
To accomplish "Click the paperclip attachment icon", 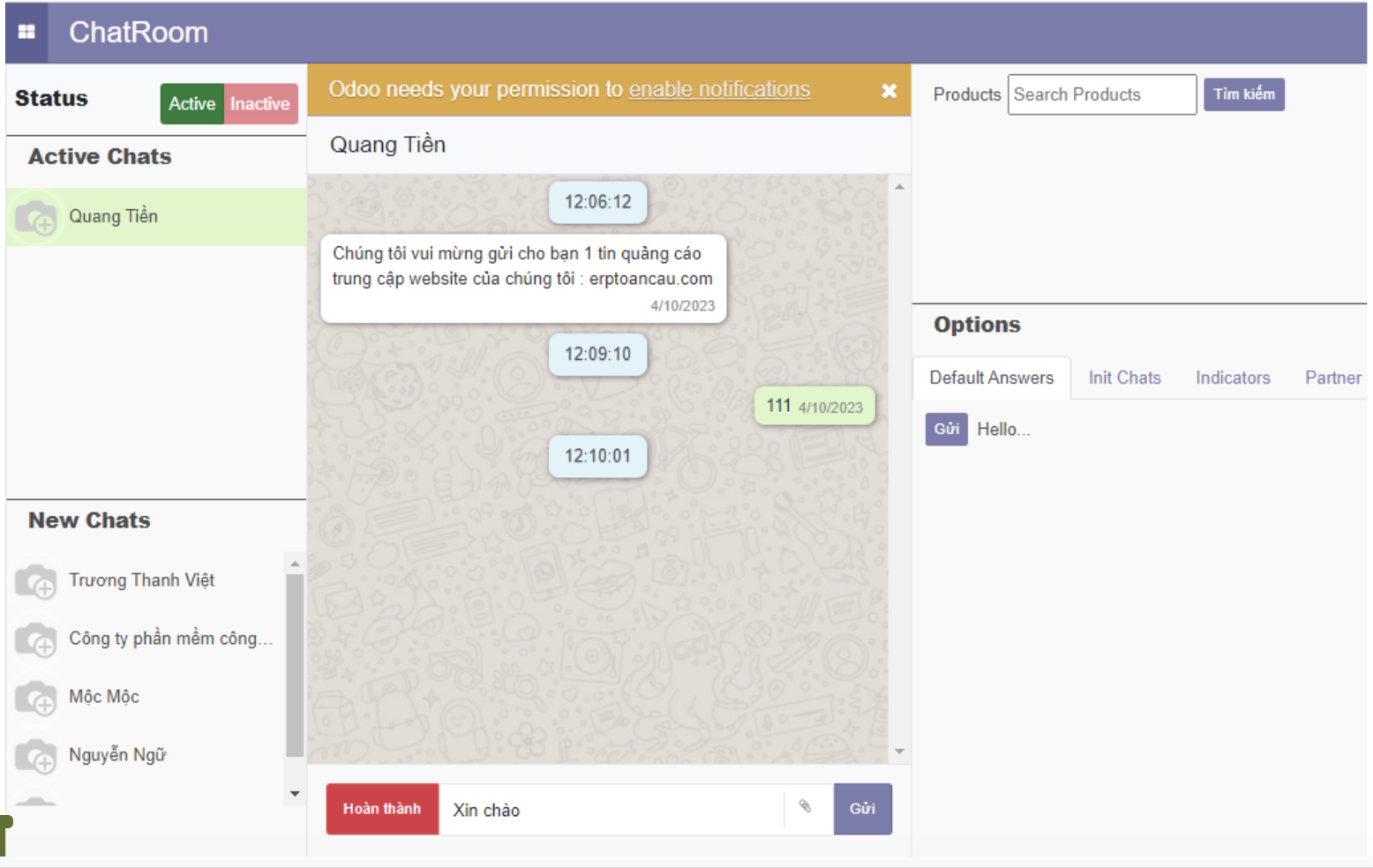I will 805,806.
